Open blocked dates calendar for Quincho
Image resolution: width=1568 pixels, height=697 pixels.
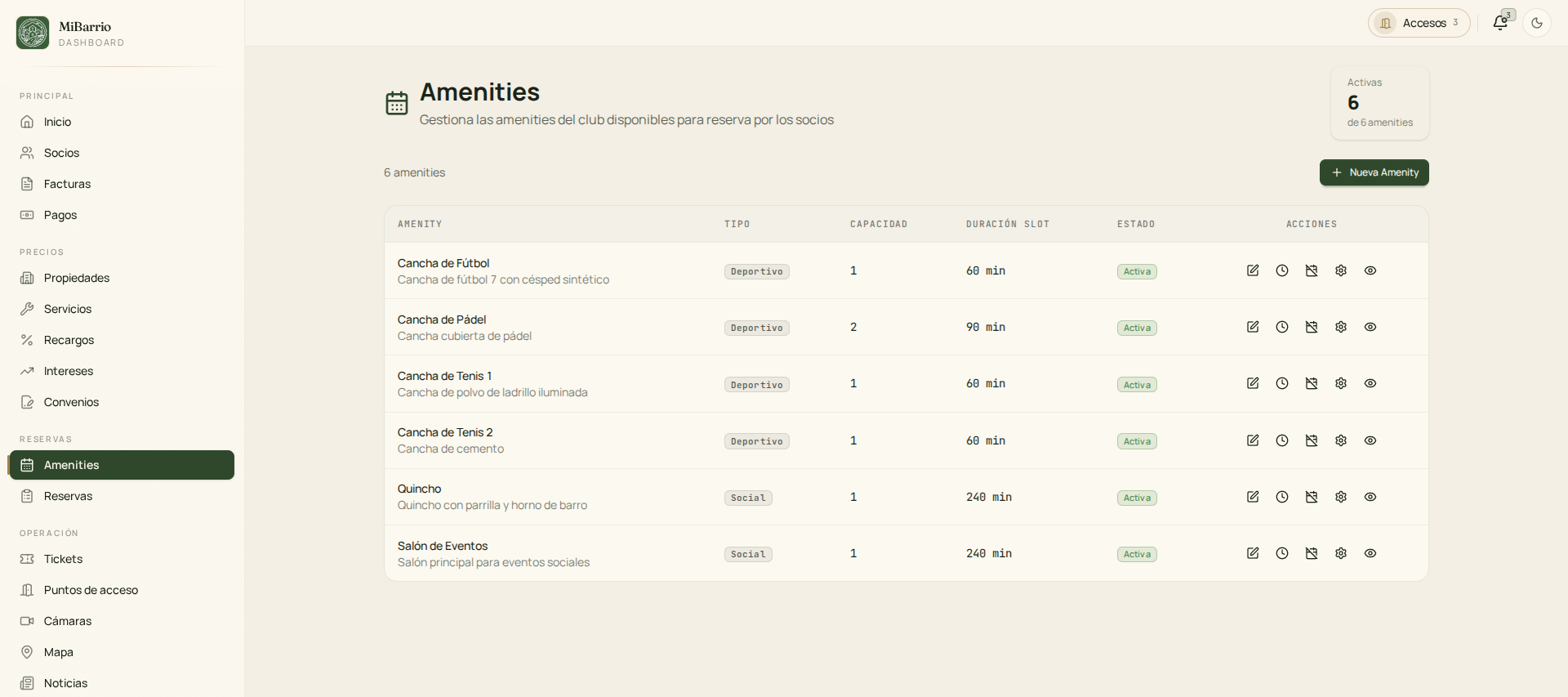1312,497
